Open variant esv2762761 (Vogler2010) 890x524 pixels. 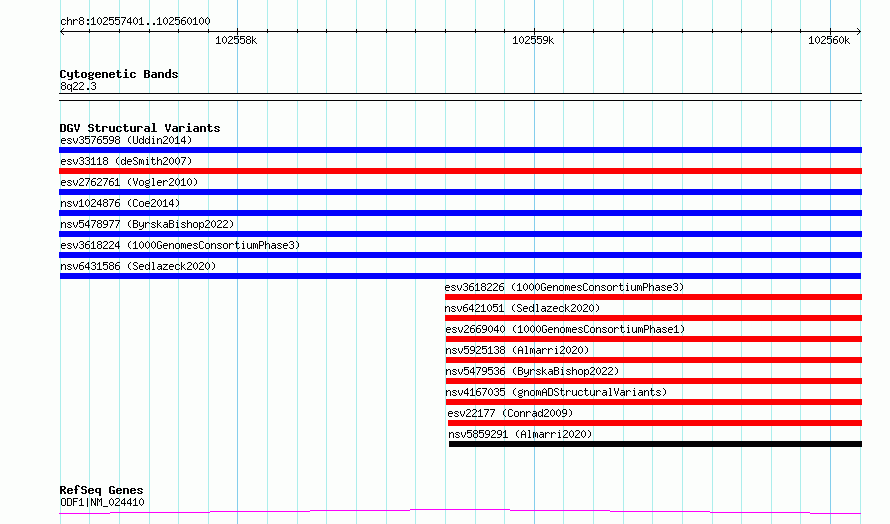point(129,182)
